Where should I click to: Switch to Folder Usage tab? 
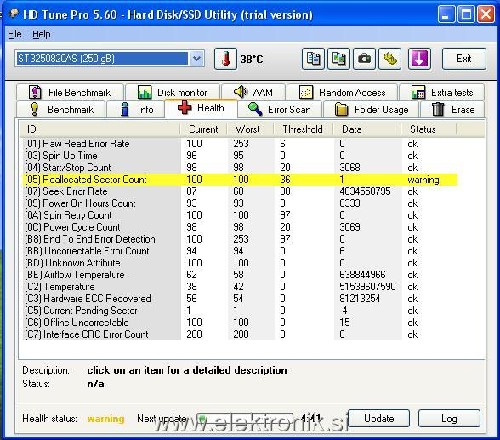[x=371, y=109]
